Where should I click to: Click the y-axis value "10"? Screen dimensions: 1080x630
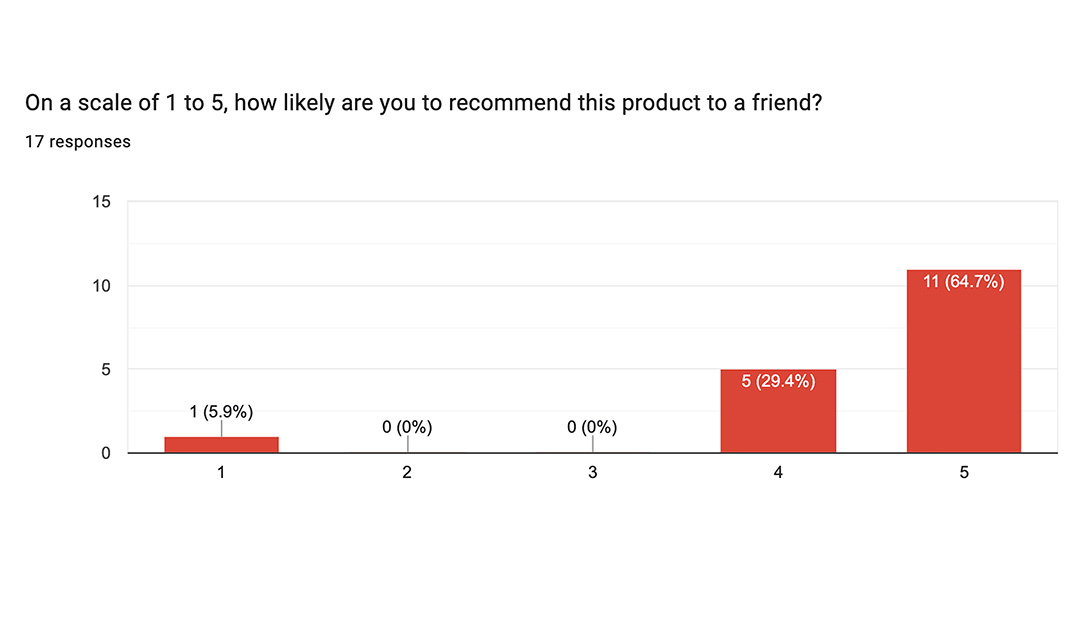pyautogui.click(x=103, y=286)
